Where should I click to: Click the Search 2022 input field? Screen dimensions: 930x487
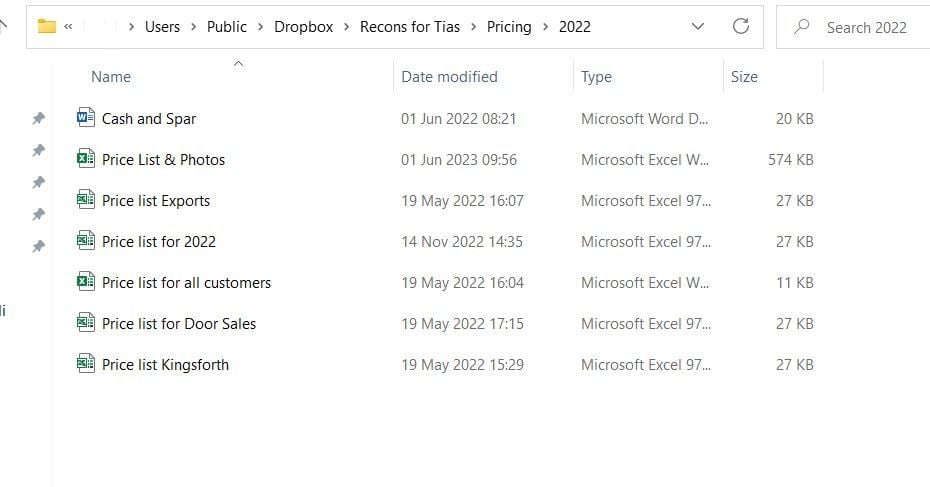point(865,27)
